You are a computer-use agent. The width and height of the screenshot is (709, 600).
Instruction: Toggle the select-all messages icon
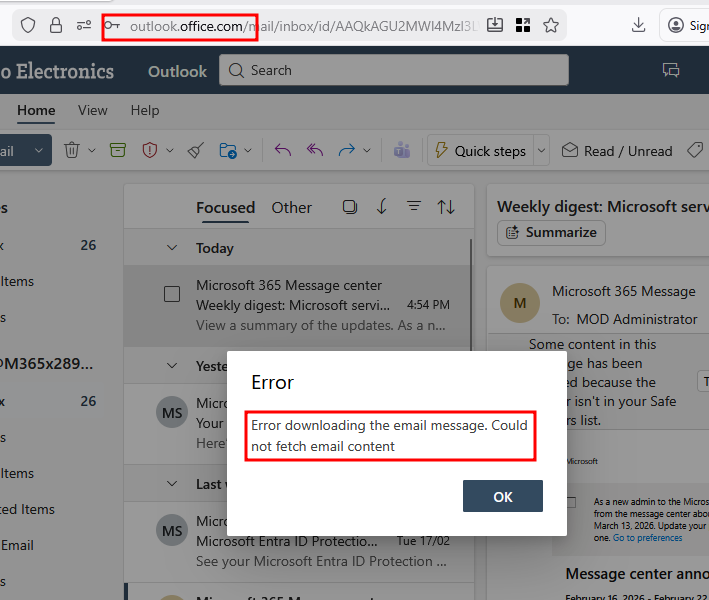click(349, 207)
